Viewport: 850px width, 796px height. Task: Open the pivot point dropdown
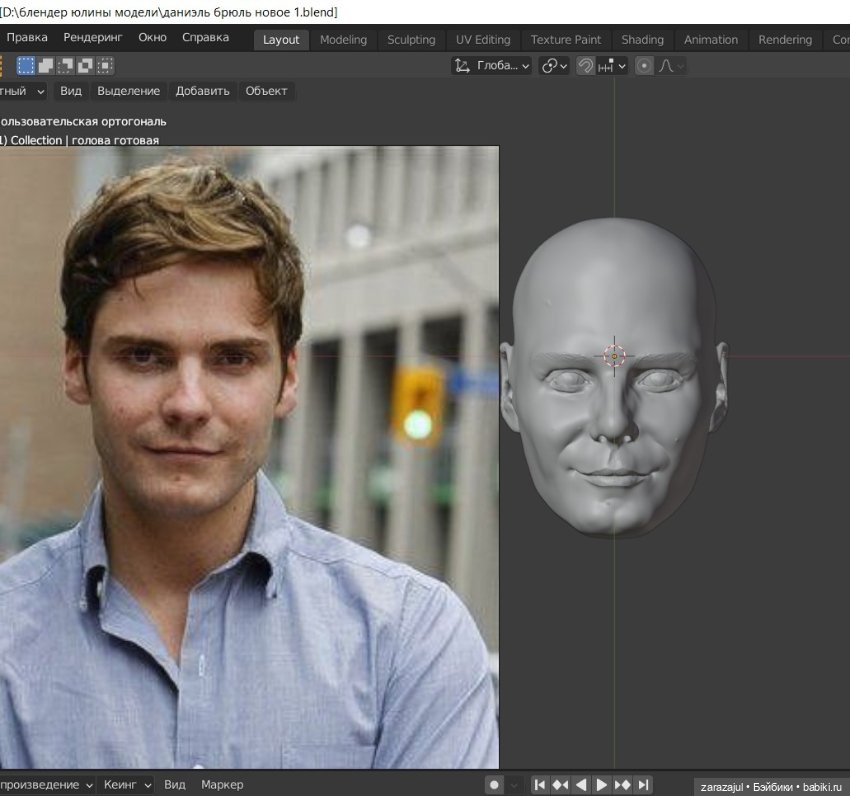click(554, 66)
